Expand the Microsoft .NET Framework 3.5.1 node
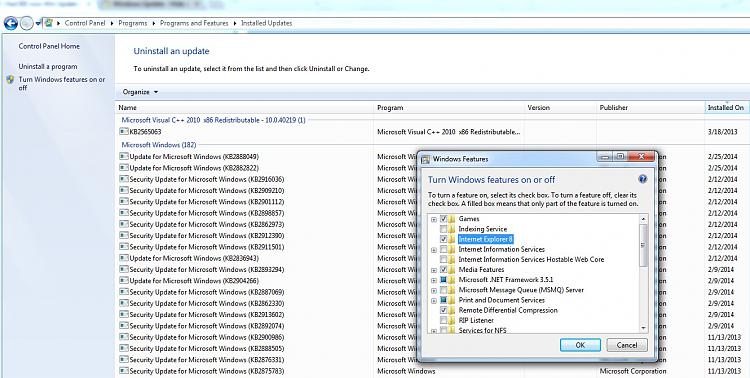The height and width of the screenshot is (378, 750). pos(434,280)
